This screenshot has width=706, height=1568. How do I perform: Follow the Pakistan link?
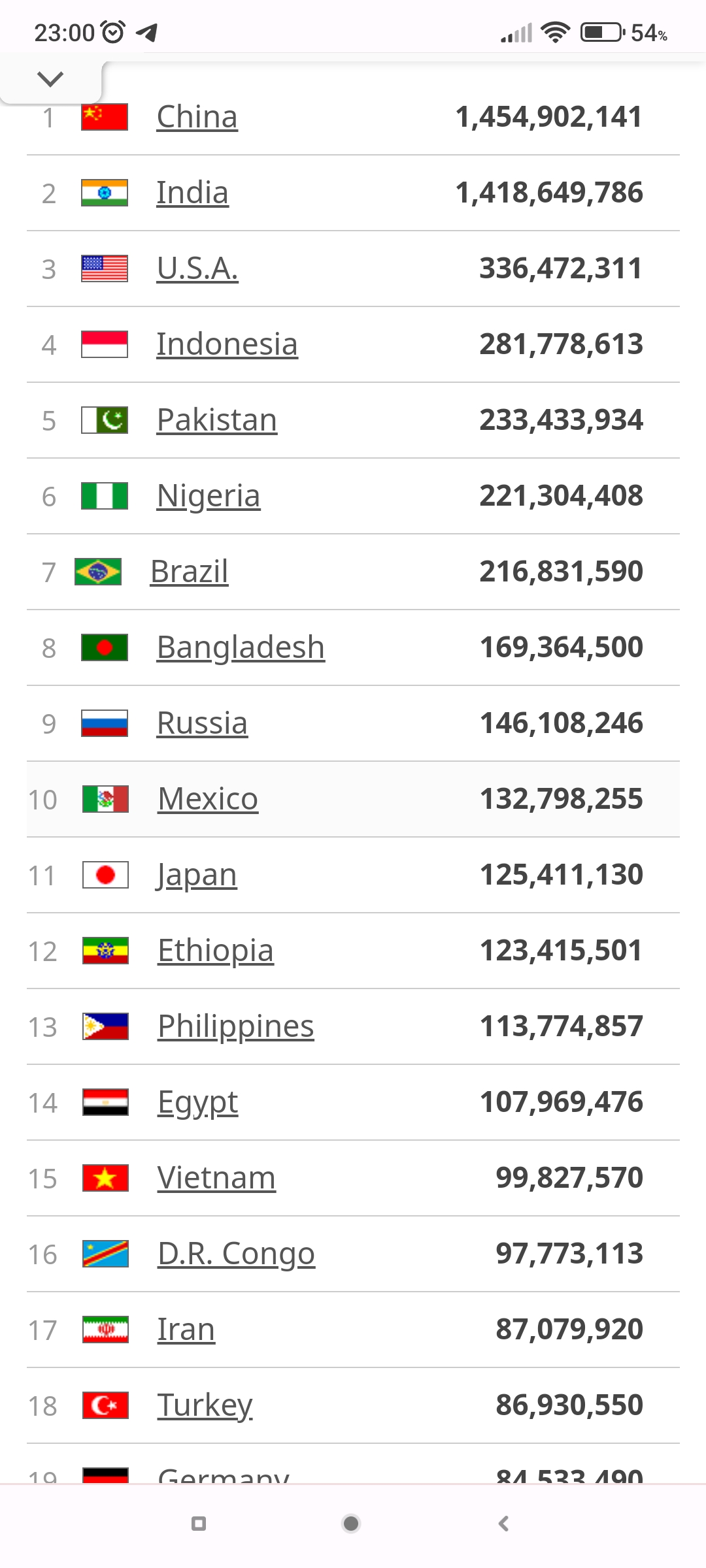[x=216, y=420]
